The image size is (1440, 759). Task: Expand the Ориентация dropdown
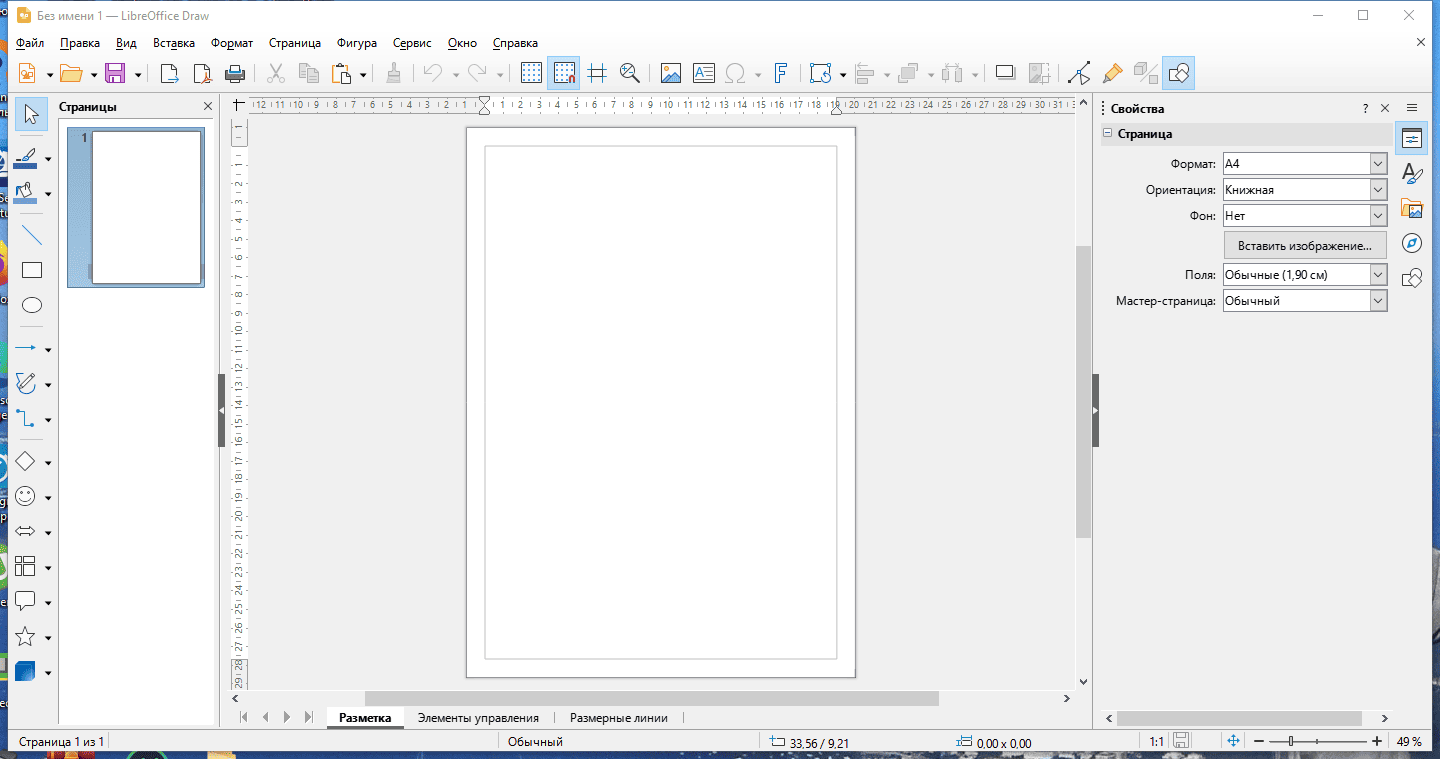(1378, 190)
